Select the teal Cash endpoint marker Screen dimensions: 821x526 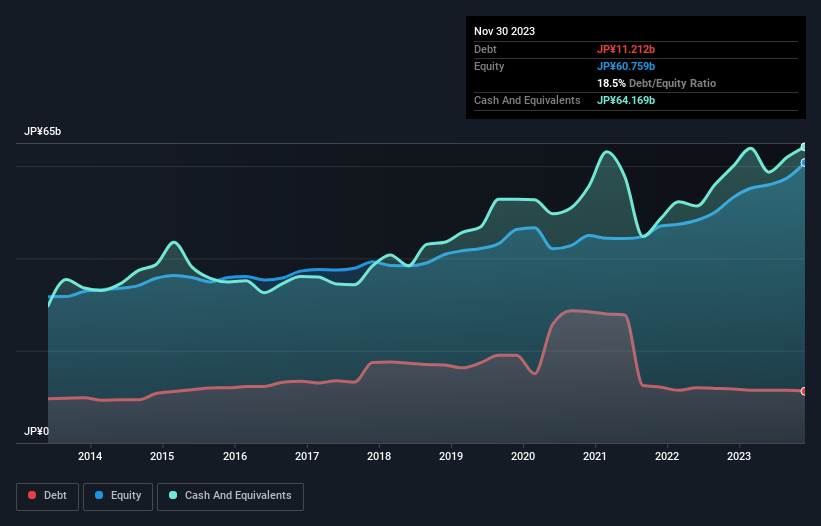(804, 147)
